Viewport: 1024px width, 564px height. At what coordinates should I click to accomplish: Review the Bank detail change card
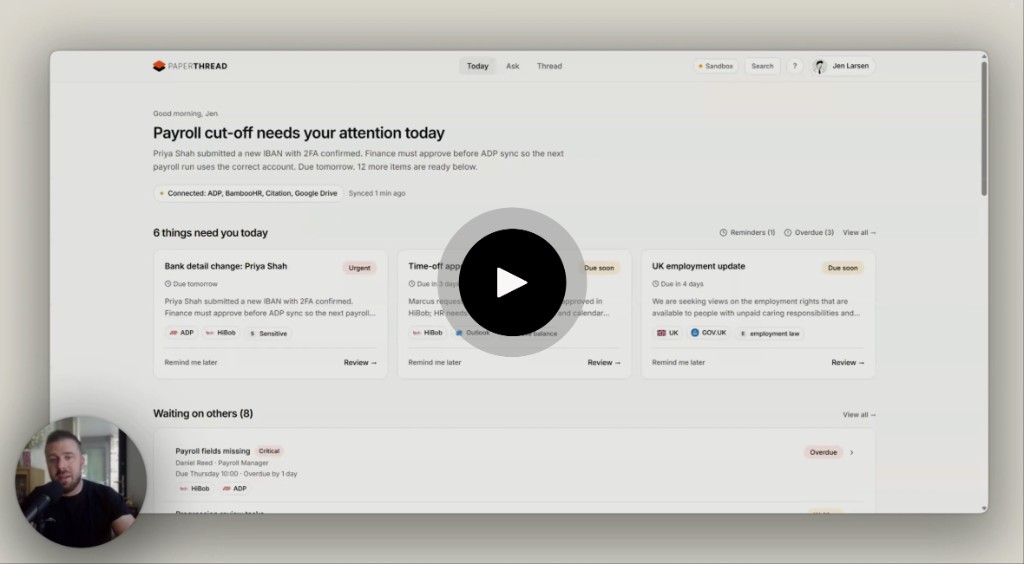pos(360,362)
